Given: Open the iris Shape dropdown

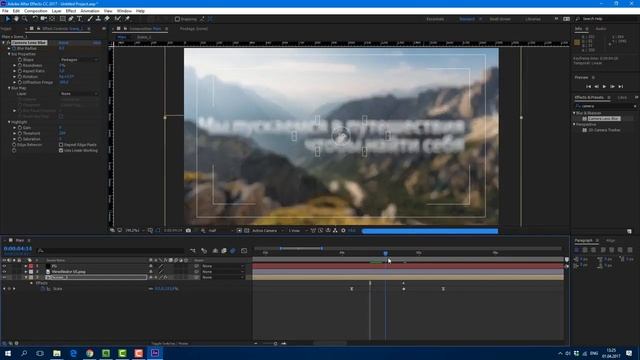Looking at the screenshot, I should [x=79, y=60].
